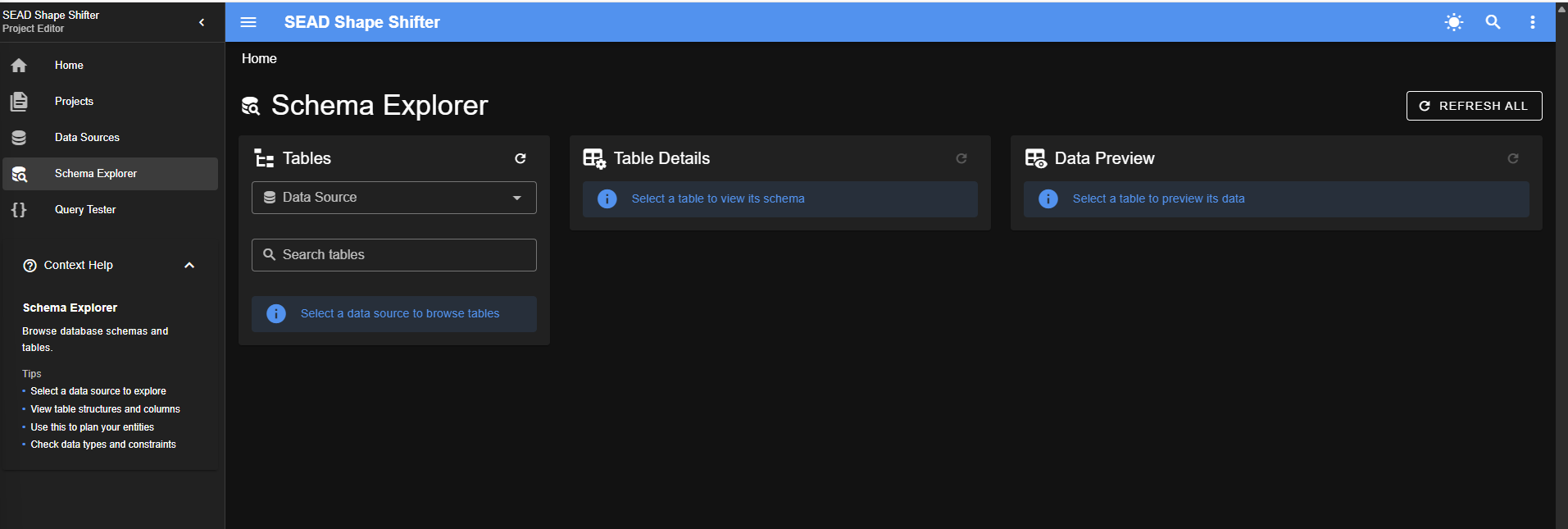This screenshot has height=529, width=1568.
Task: Go to Home in sidebar
Action: click(x=69, y=66)
